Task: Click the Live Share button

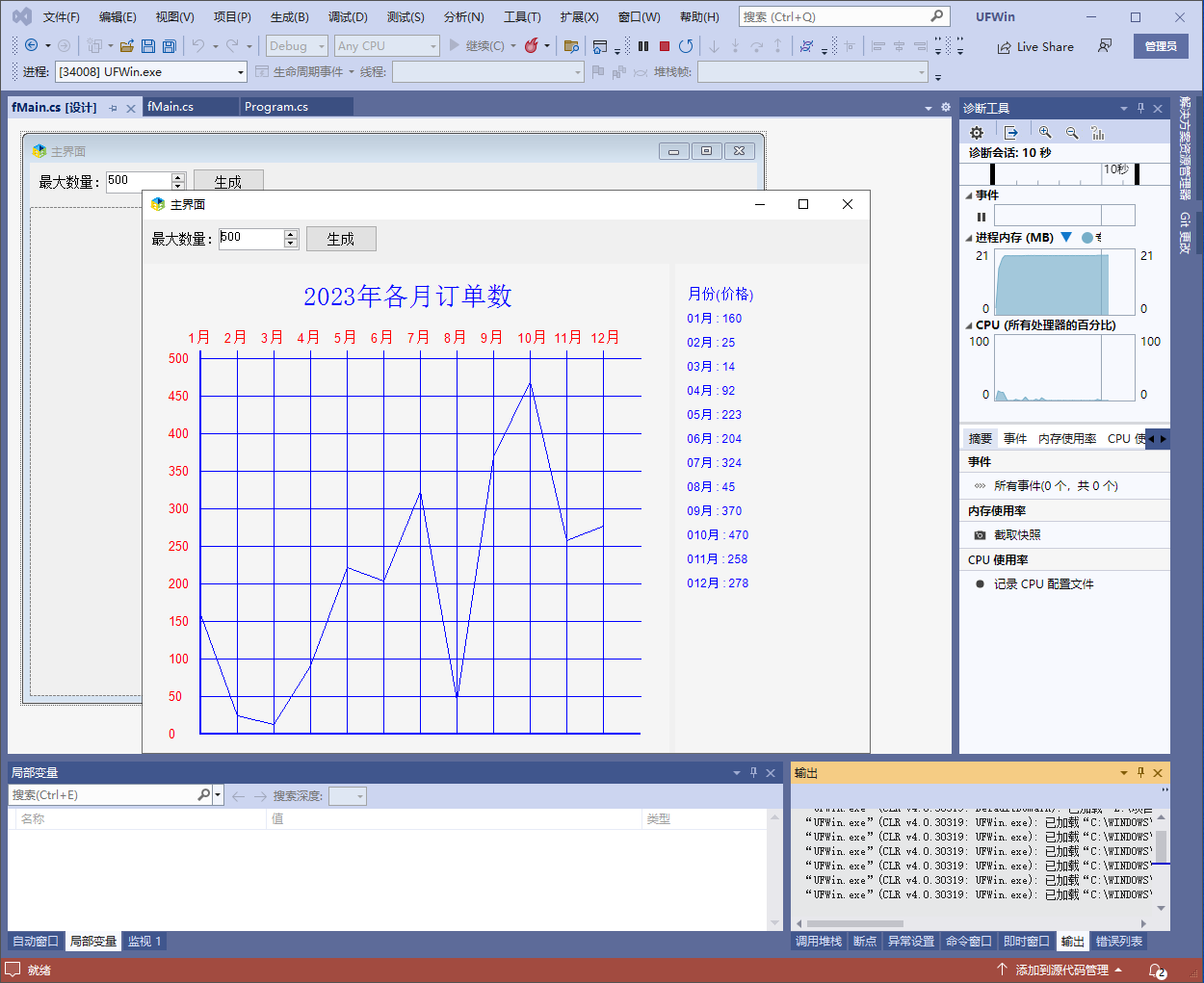Action: (x=1035, y=46)
